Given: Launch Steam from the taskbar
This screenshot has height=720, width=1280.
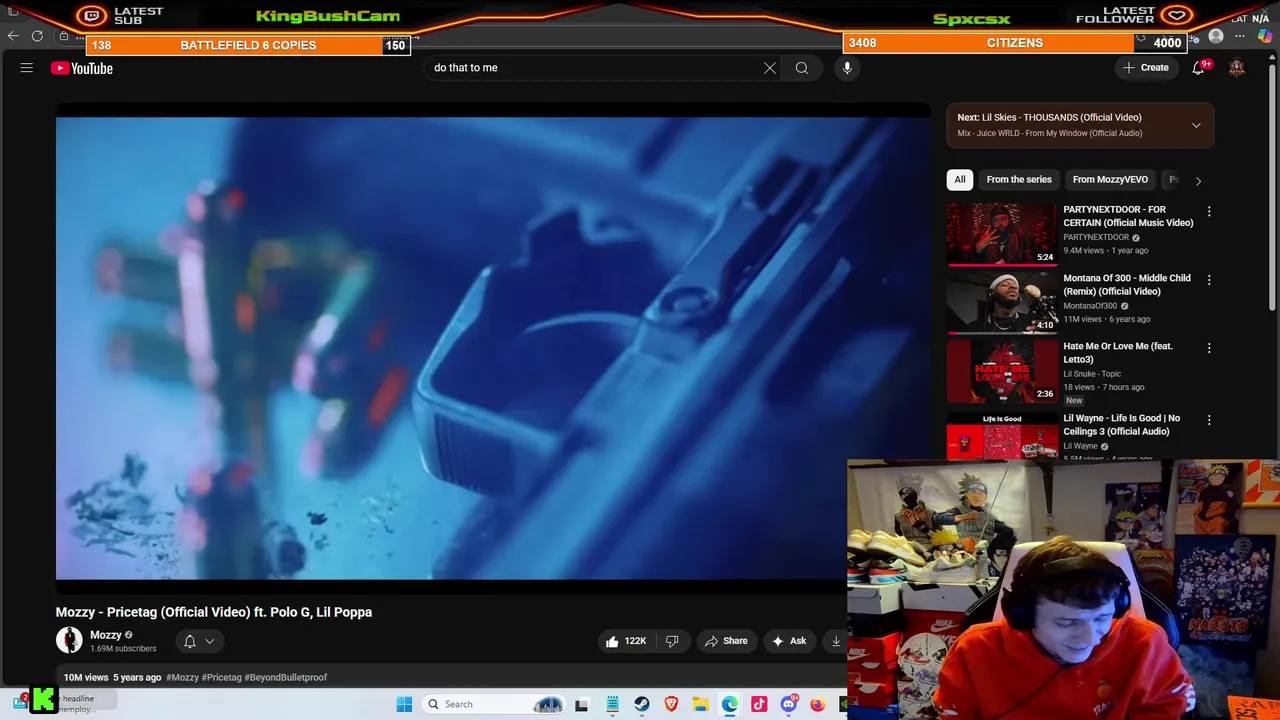Looking at the screenshot, I should [x=642, y=704].
